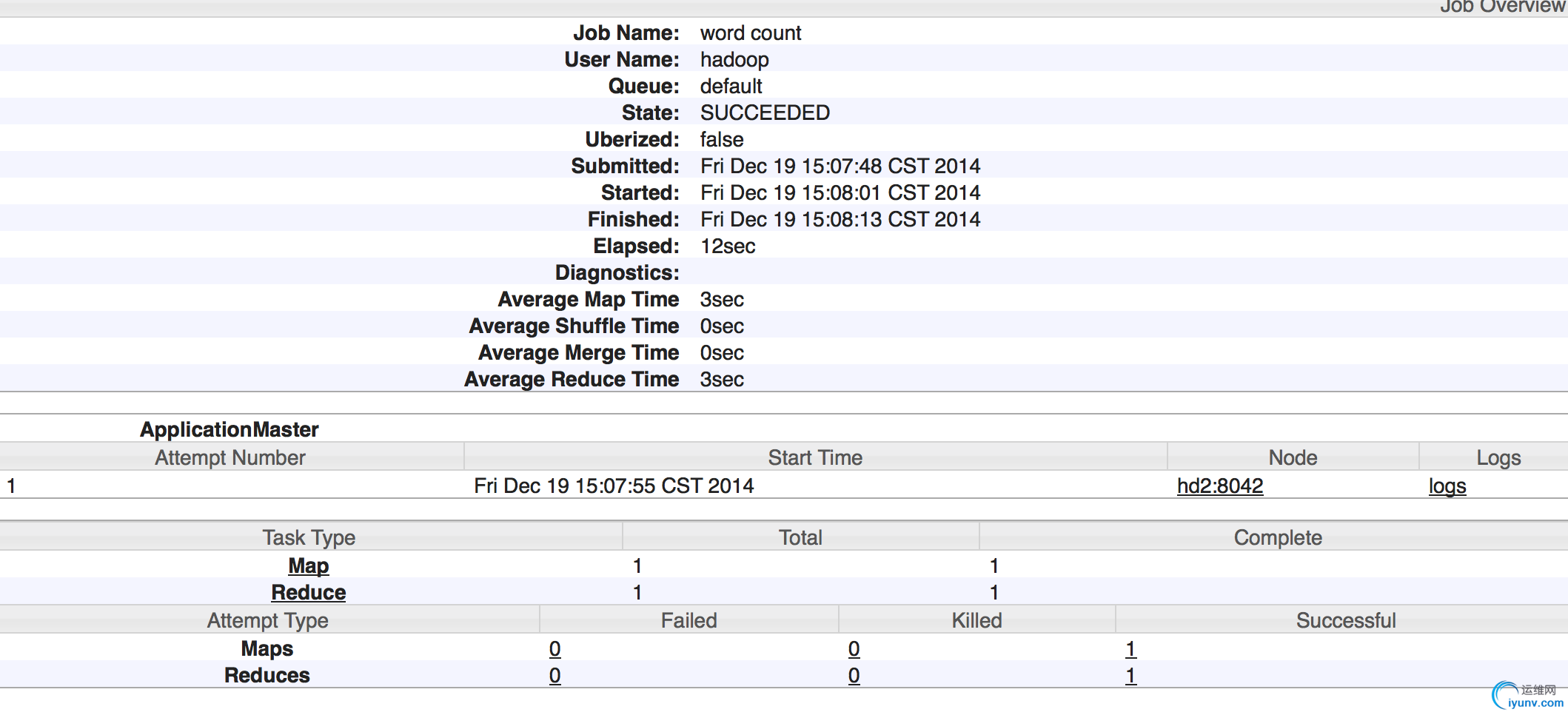1568x715 pixels.
Task: Open the Map task type link
Action: (x=309, y=566)
